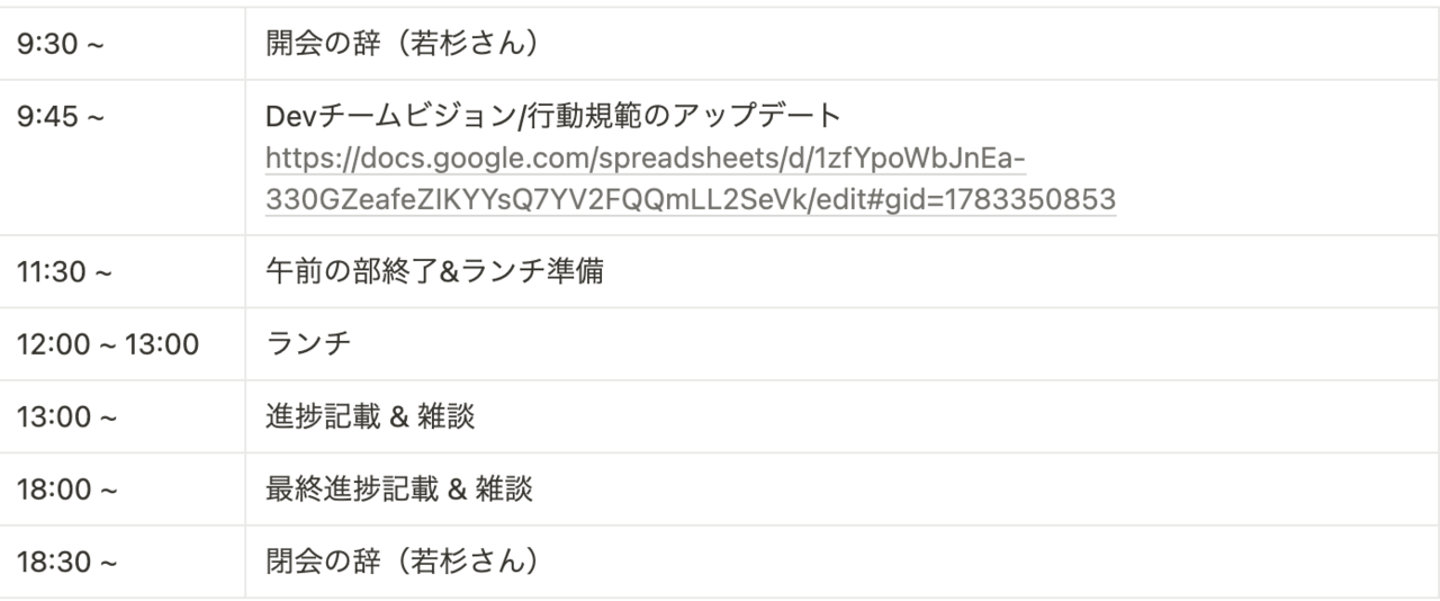Click the 12:00 ~ 13:00 time cell
The height and width of the screenshot is (601, 1440).
[107, 345]
